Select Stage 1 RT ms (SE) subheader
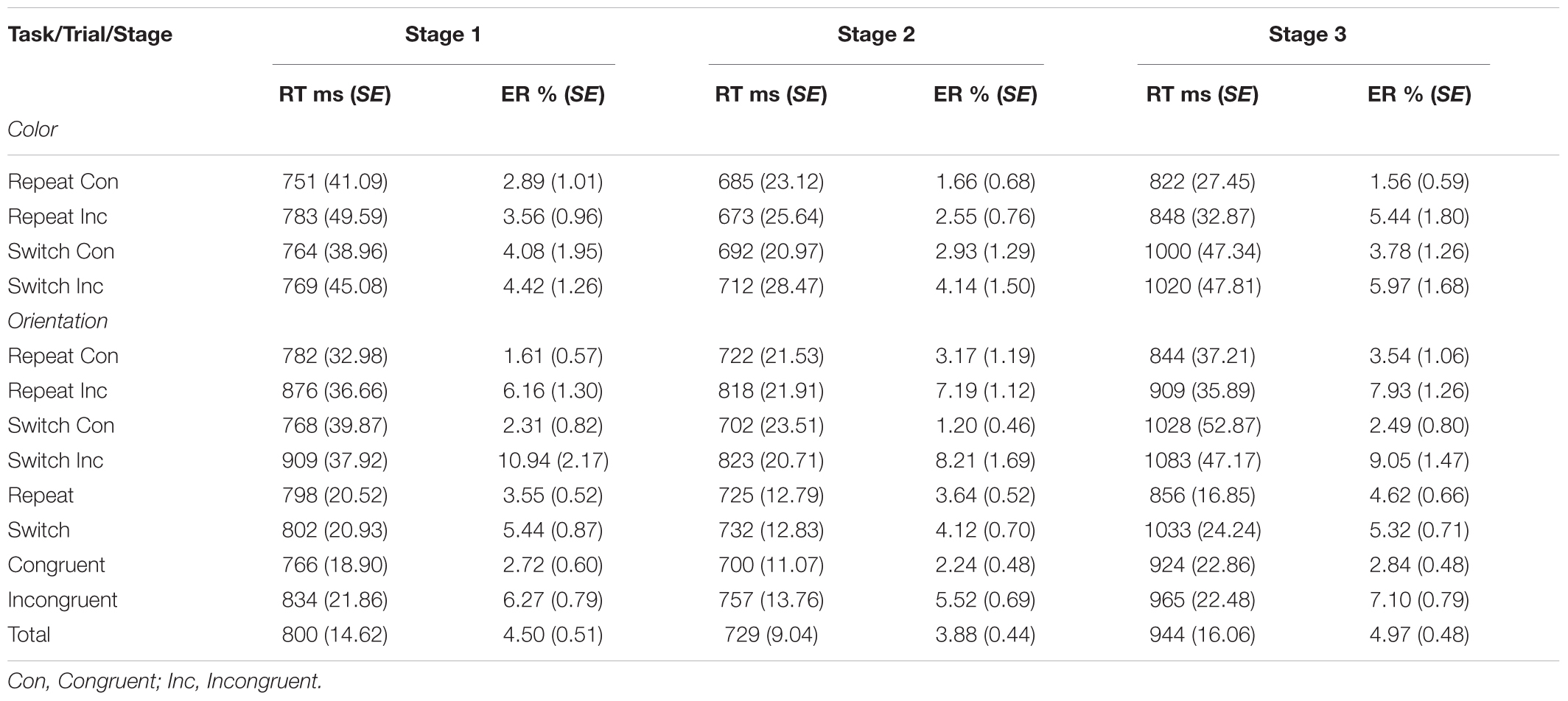The image size is (1568, 701). pos(335,94)
